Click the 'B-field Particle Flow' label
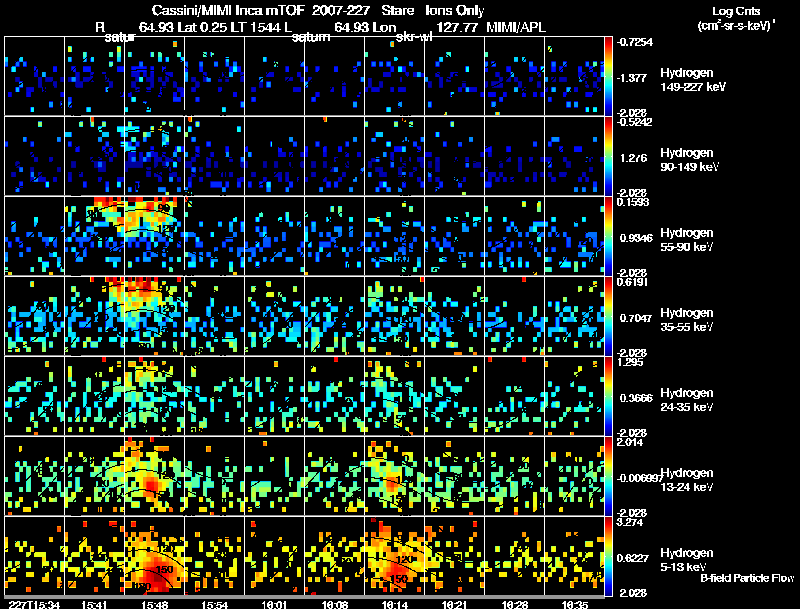This screenshot has width=800, height=609. point(747,578)
